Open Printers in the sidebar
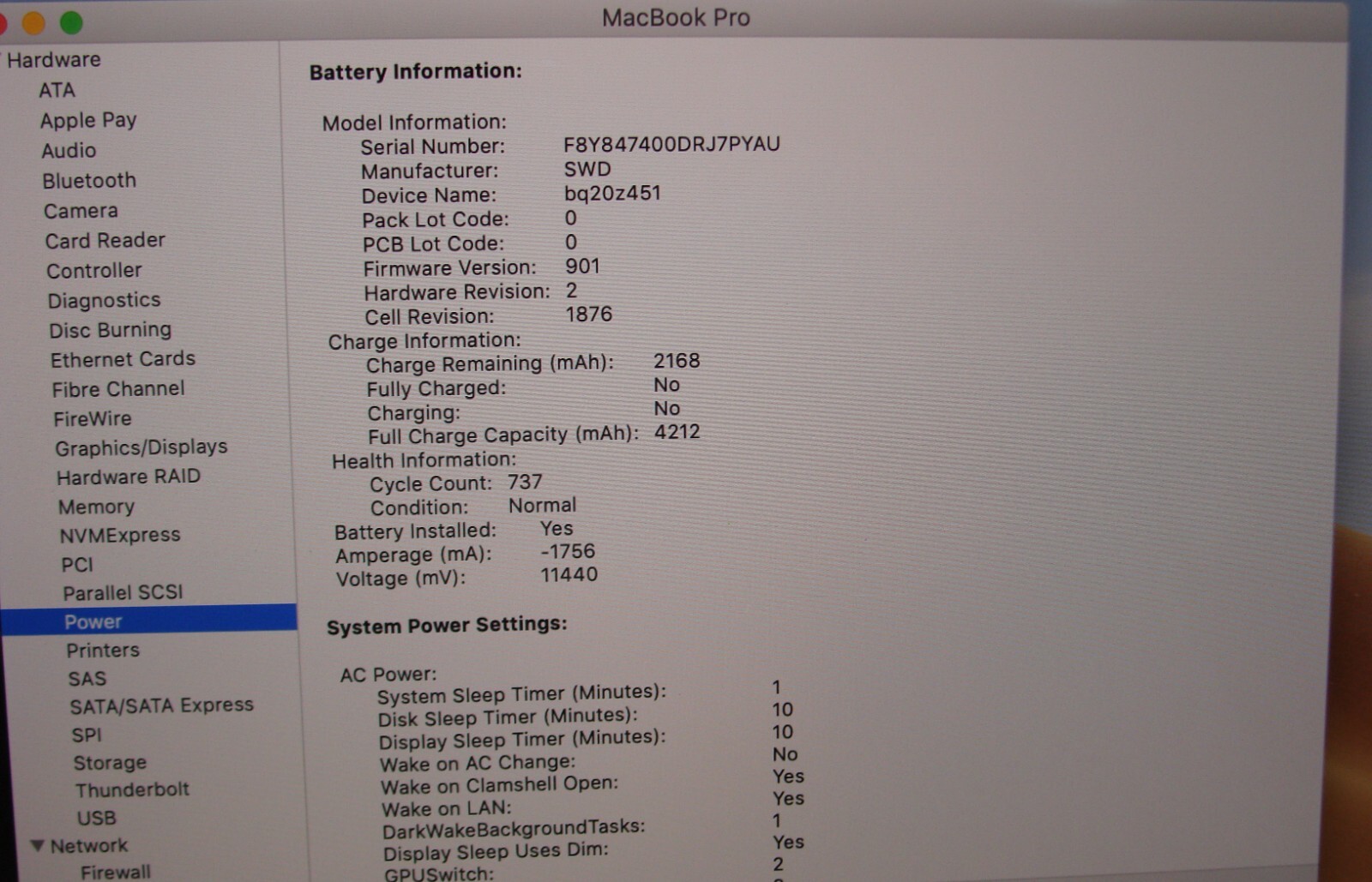Viewport: 1372px width, 882px height. 103,650
